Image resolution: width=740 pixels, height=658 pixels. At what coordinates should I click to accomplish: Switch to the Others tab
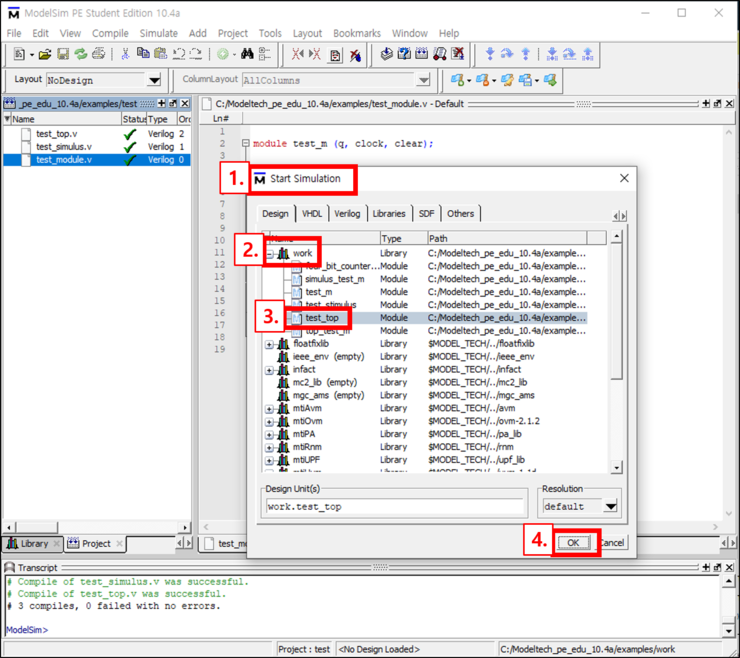(x=460, y=214)
